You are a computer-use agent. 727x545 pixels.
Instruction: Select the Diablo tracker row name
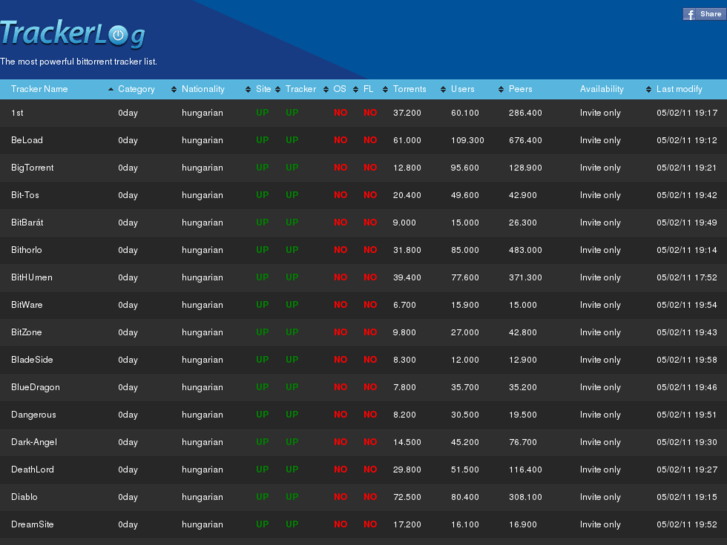pyautogui.click(x=24, y=497)
